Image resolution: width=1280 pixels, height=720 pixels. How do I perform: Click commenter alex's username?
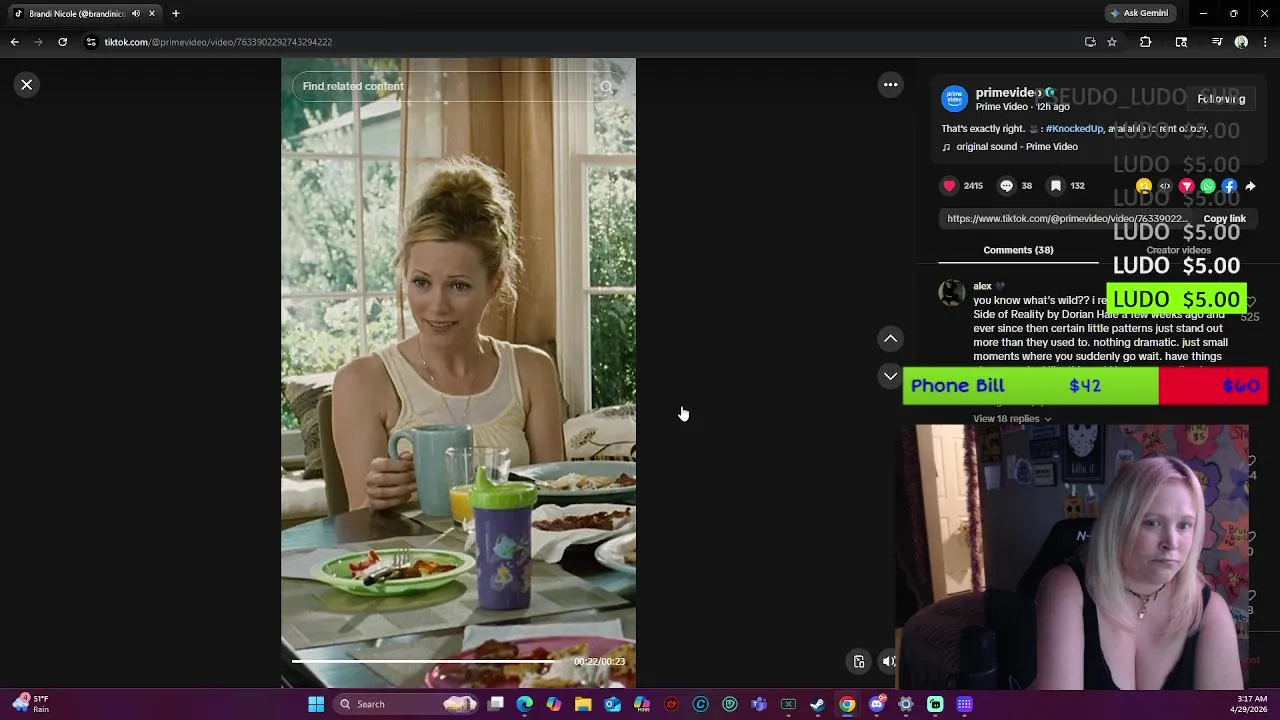click(x=982, y=286)
